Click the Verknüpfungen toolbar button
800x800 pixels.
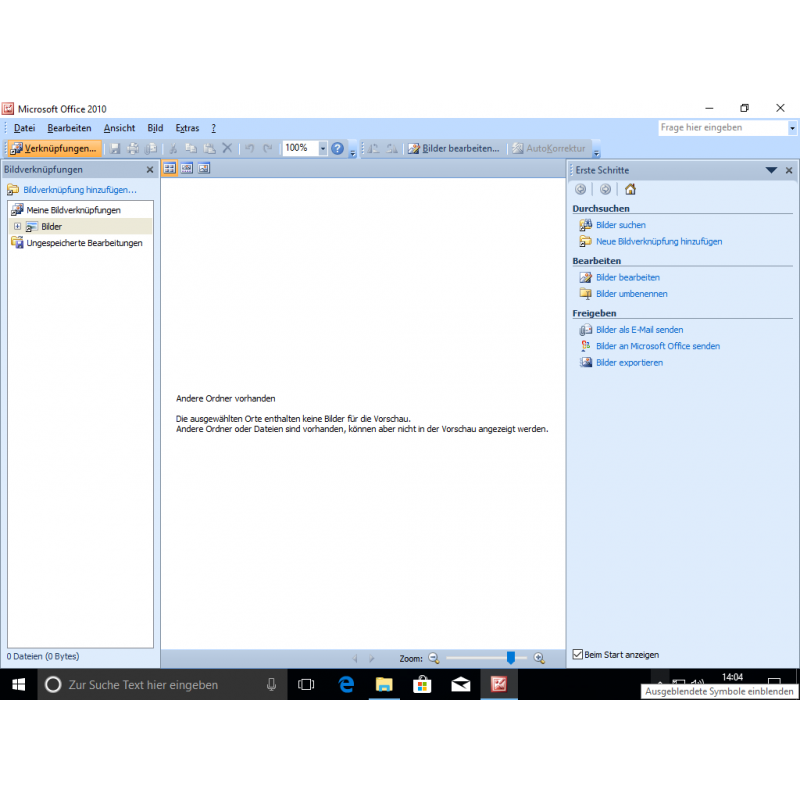pyautogui.click(x=54, y=148)
